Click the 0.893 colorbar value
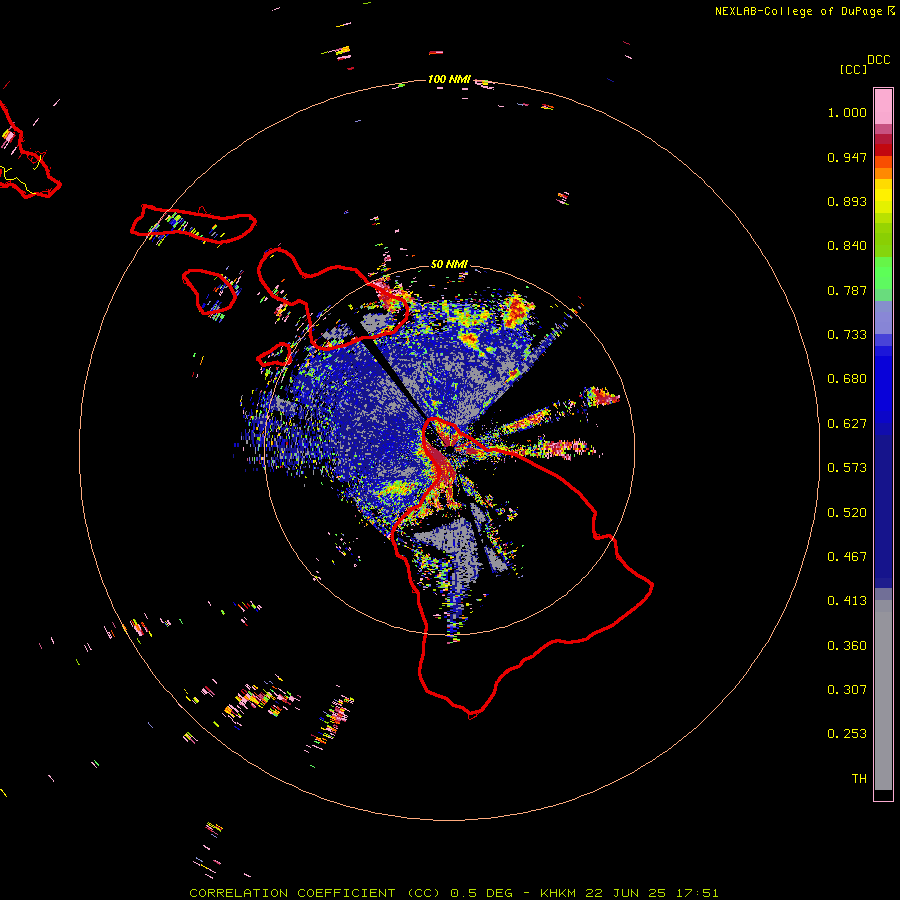This screenshot has height=900, width=900. [847, 201]
